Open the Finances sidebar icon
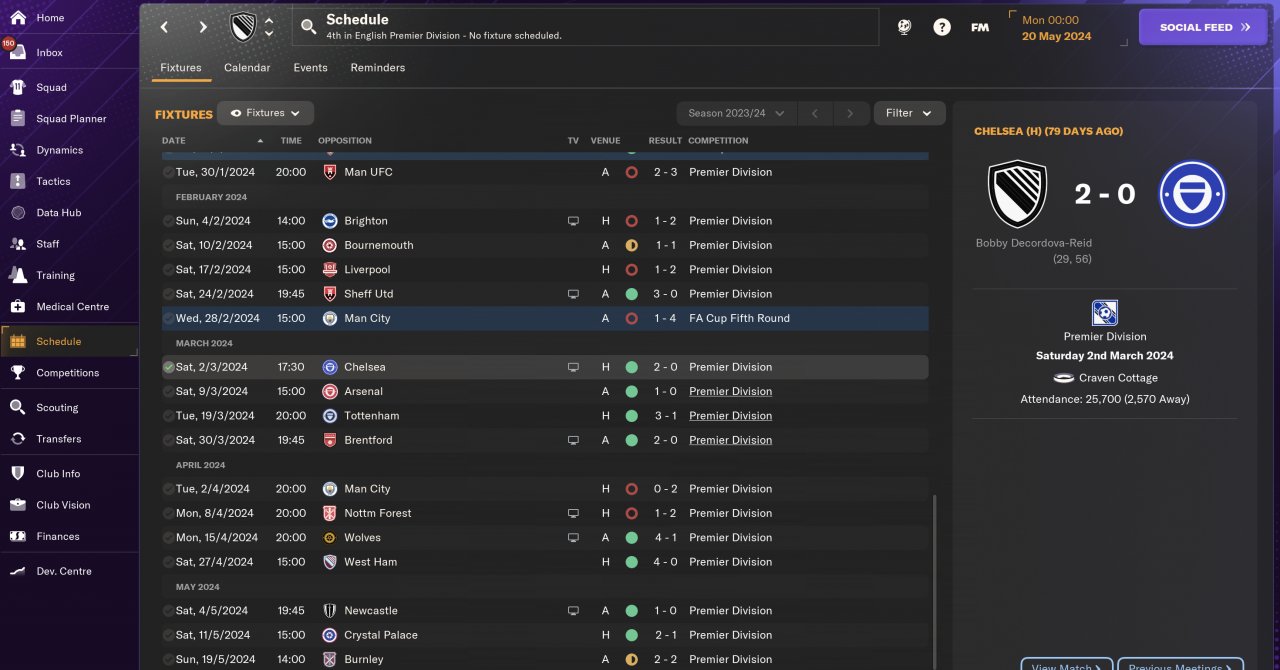 tap(18, 537)
